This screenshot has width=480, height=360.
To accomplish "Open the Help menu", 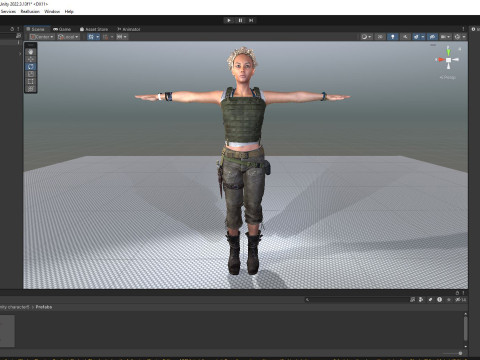I will (x=69, y=11).
